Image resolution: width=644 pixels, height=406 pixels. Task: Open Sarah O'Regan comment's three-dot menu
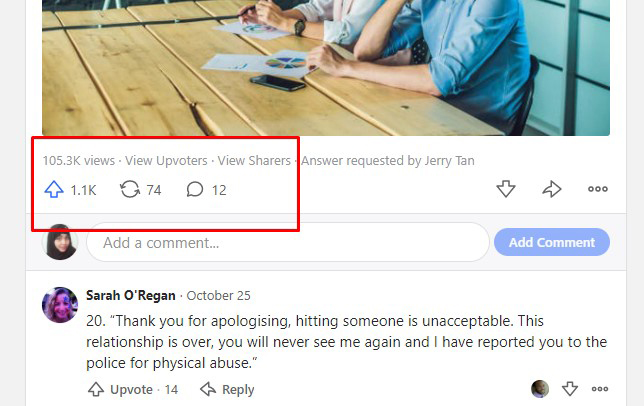tap(600, 389)
